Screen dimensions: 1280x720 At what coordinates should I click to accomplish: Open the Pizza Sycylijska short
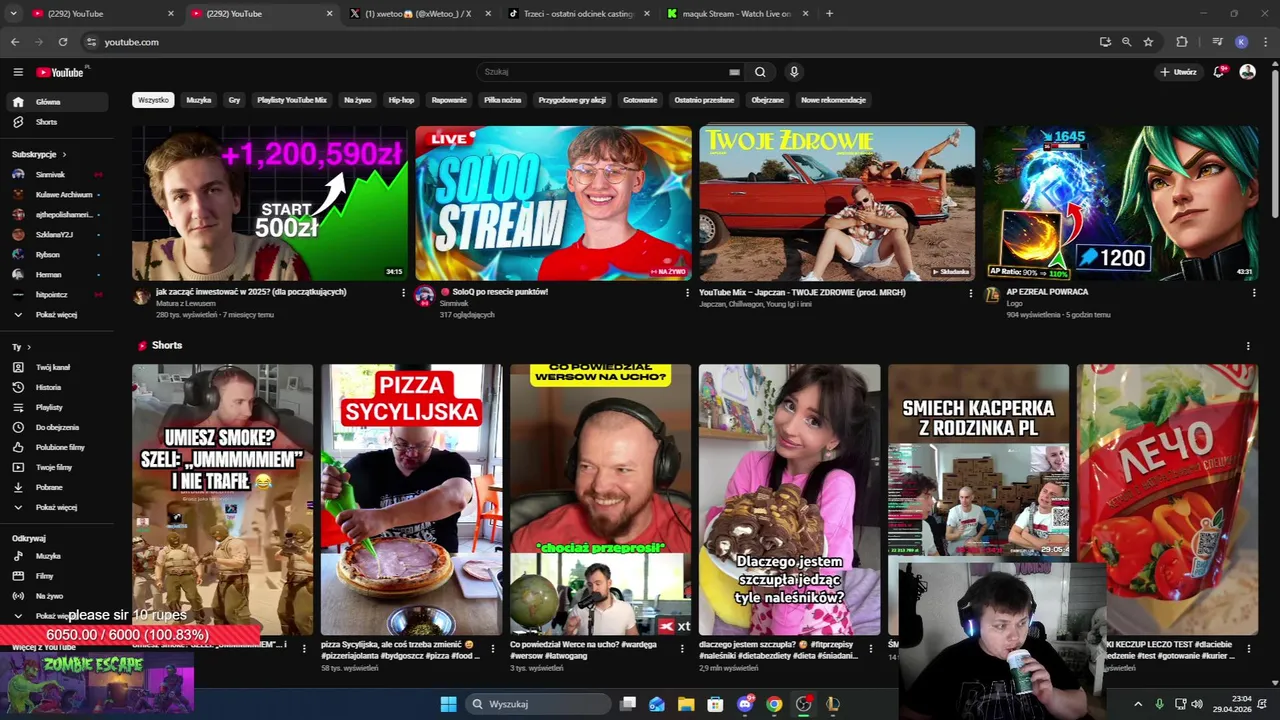[411, 499]
